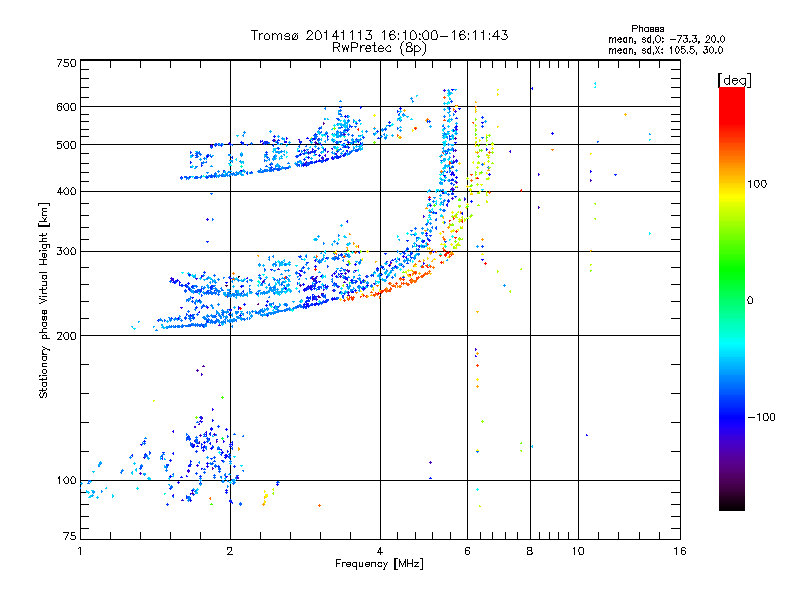Click the '75' y-axis tick label
The height and width of the screenshot is (600, 800).
[x=70, y=536]
